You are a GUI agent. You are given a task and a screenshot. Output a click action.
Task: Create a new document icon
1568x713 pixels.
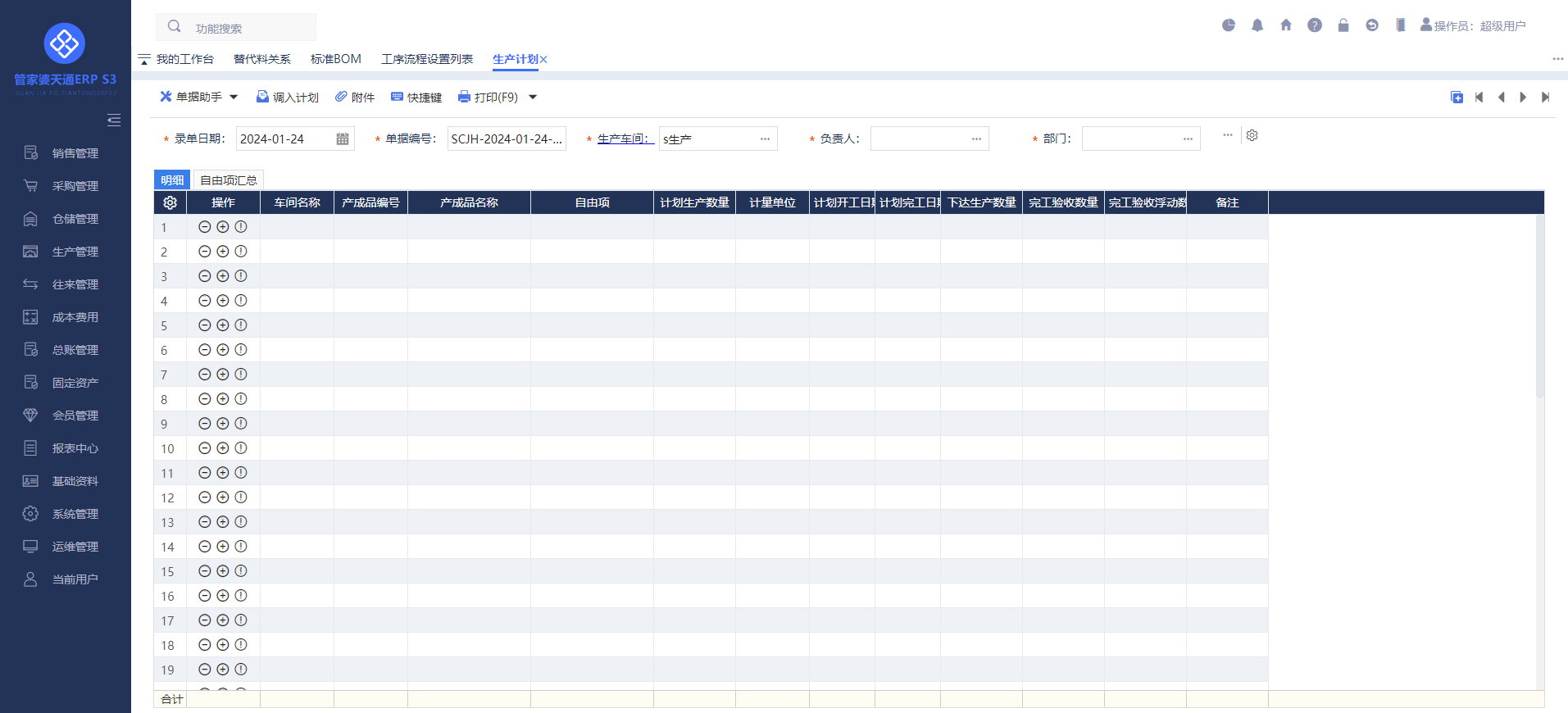(1457, 97)
